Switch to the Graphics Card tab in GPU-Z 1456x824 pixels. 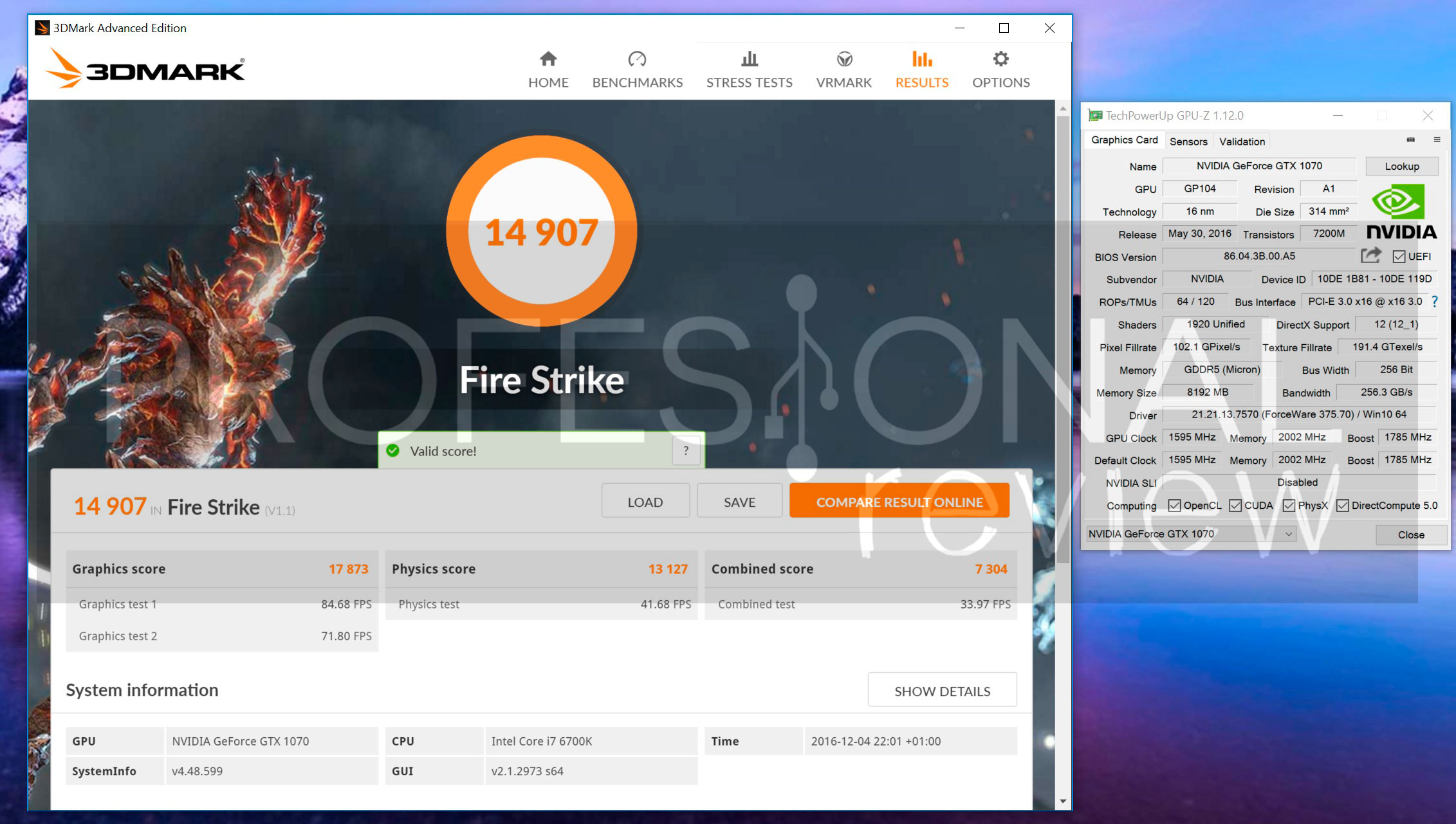pos(1124,140)
